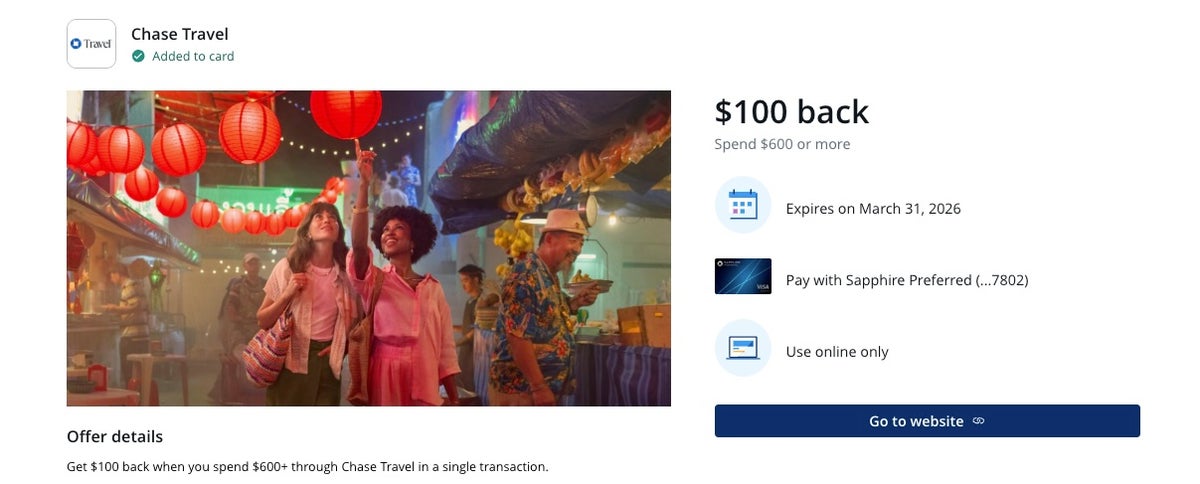
Task: Click the Added to card status text
Action: tap(193, 57)
